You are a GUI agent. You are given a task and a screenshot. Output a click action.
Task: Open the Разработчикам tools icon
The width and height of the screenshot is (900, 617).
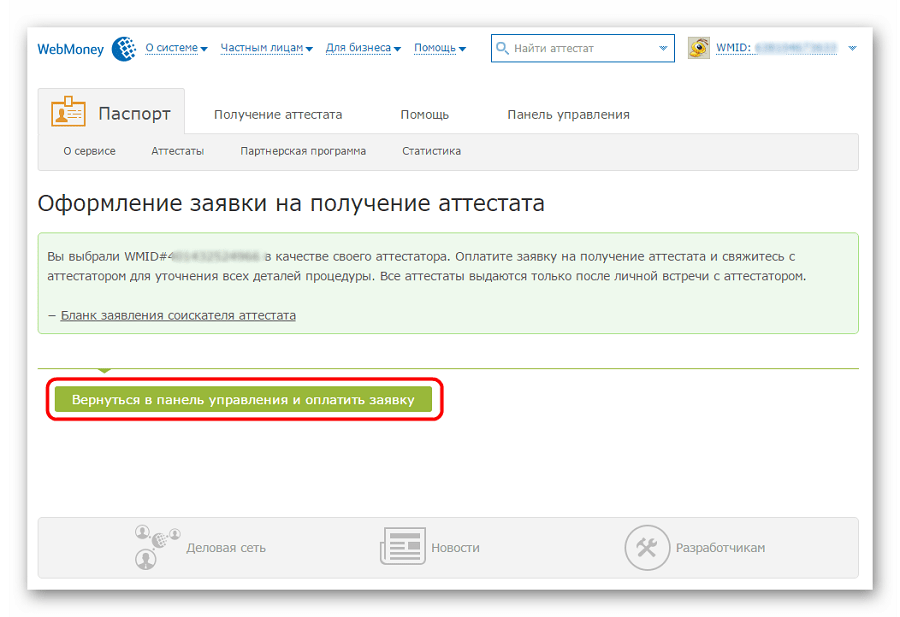click(x=647, y=547)
